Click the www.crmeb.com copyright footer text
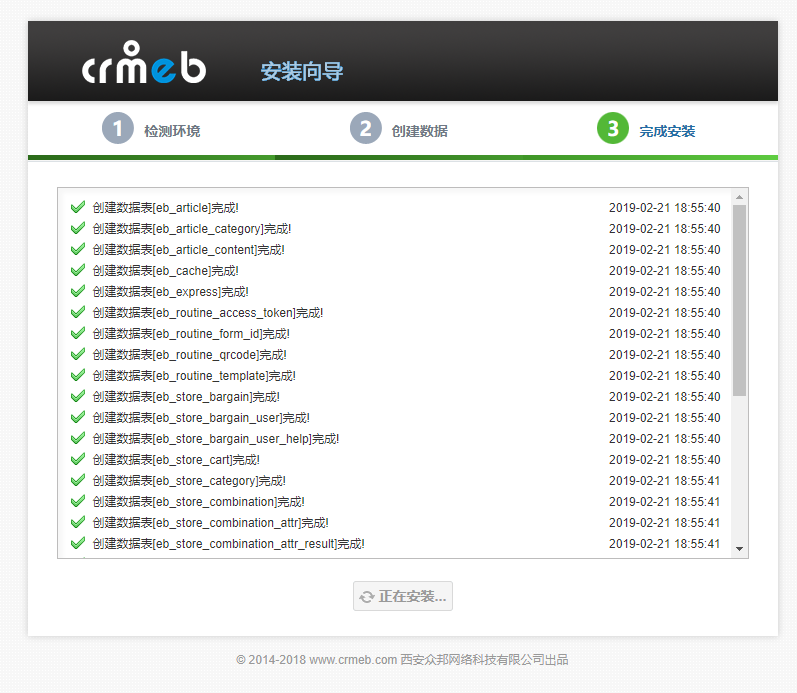 pos(402,660)
